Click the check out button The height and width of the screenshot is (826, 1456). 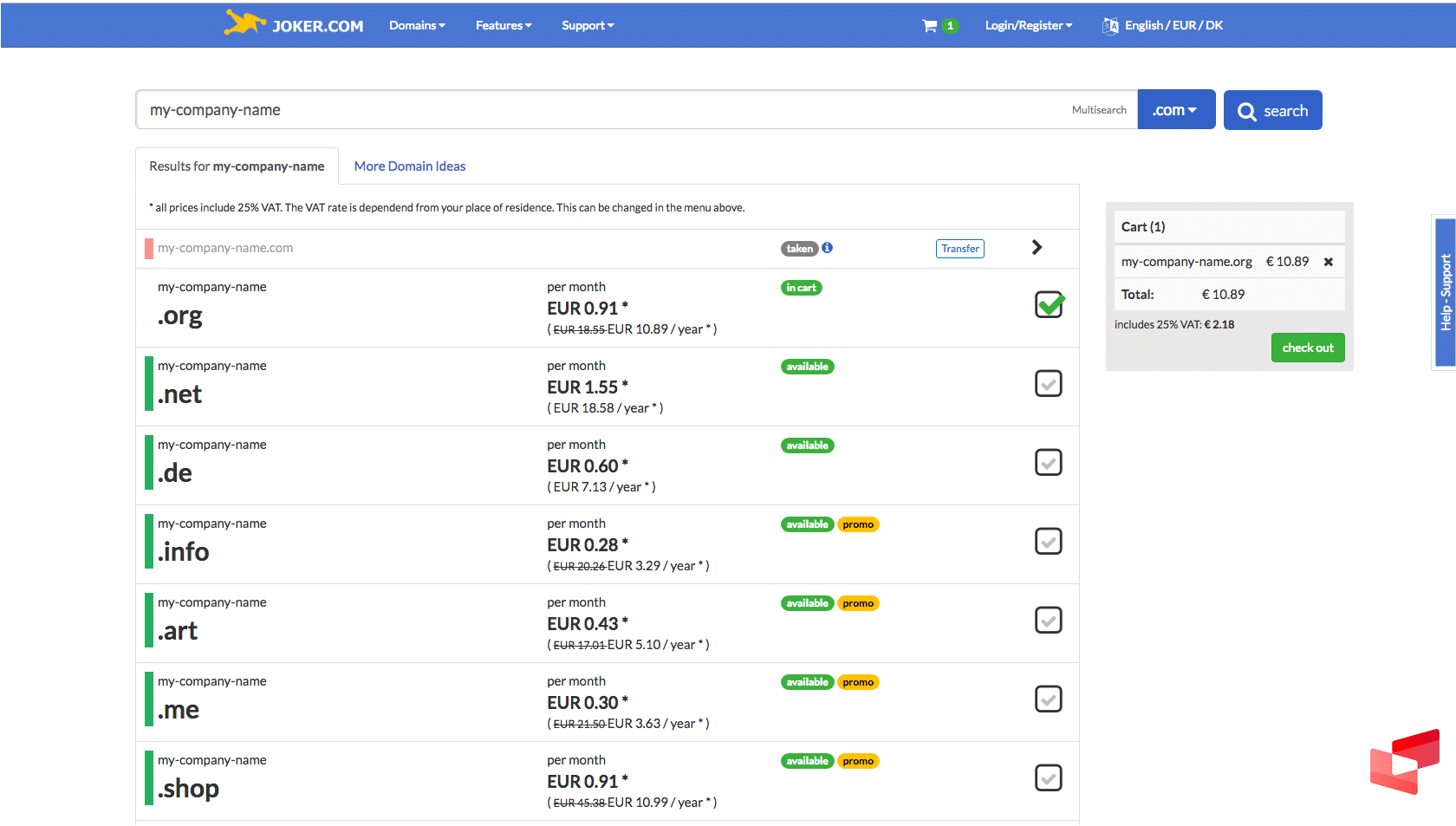1308,348
